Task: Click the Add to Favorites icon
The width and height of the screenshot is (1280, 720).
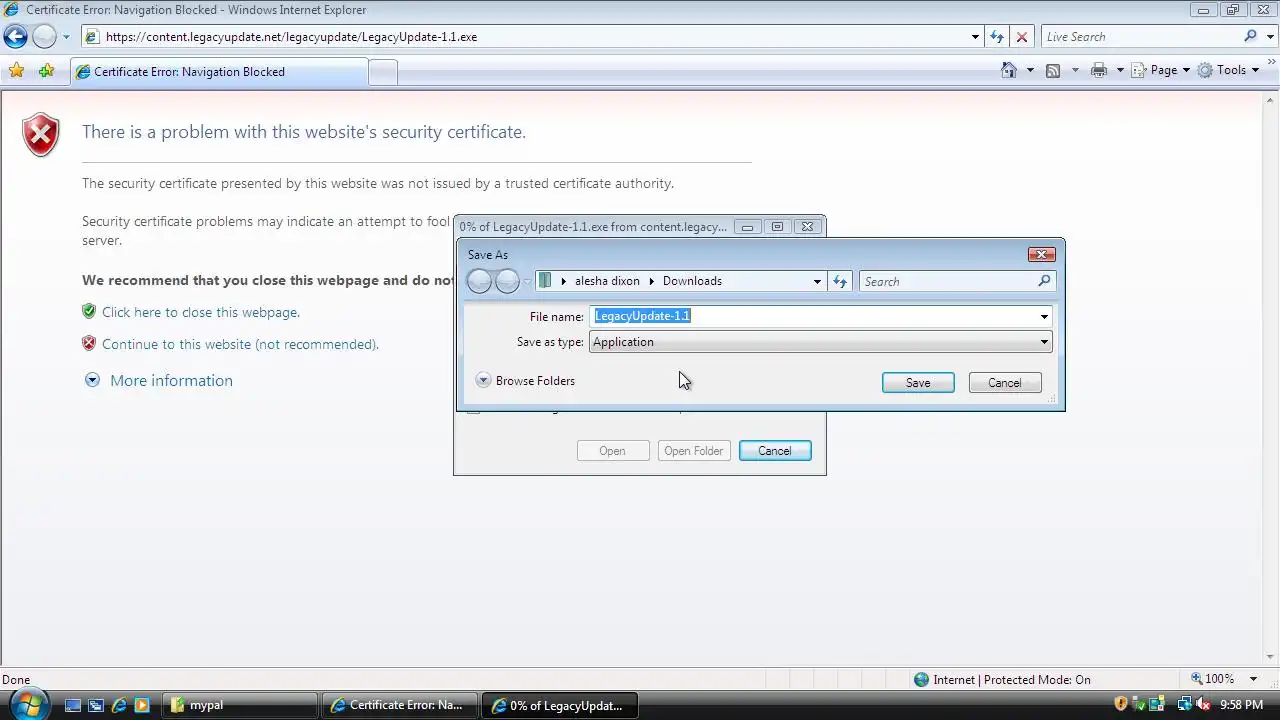Action: pos(46,71)
